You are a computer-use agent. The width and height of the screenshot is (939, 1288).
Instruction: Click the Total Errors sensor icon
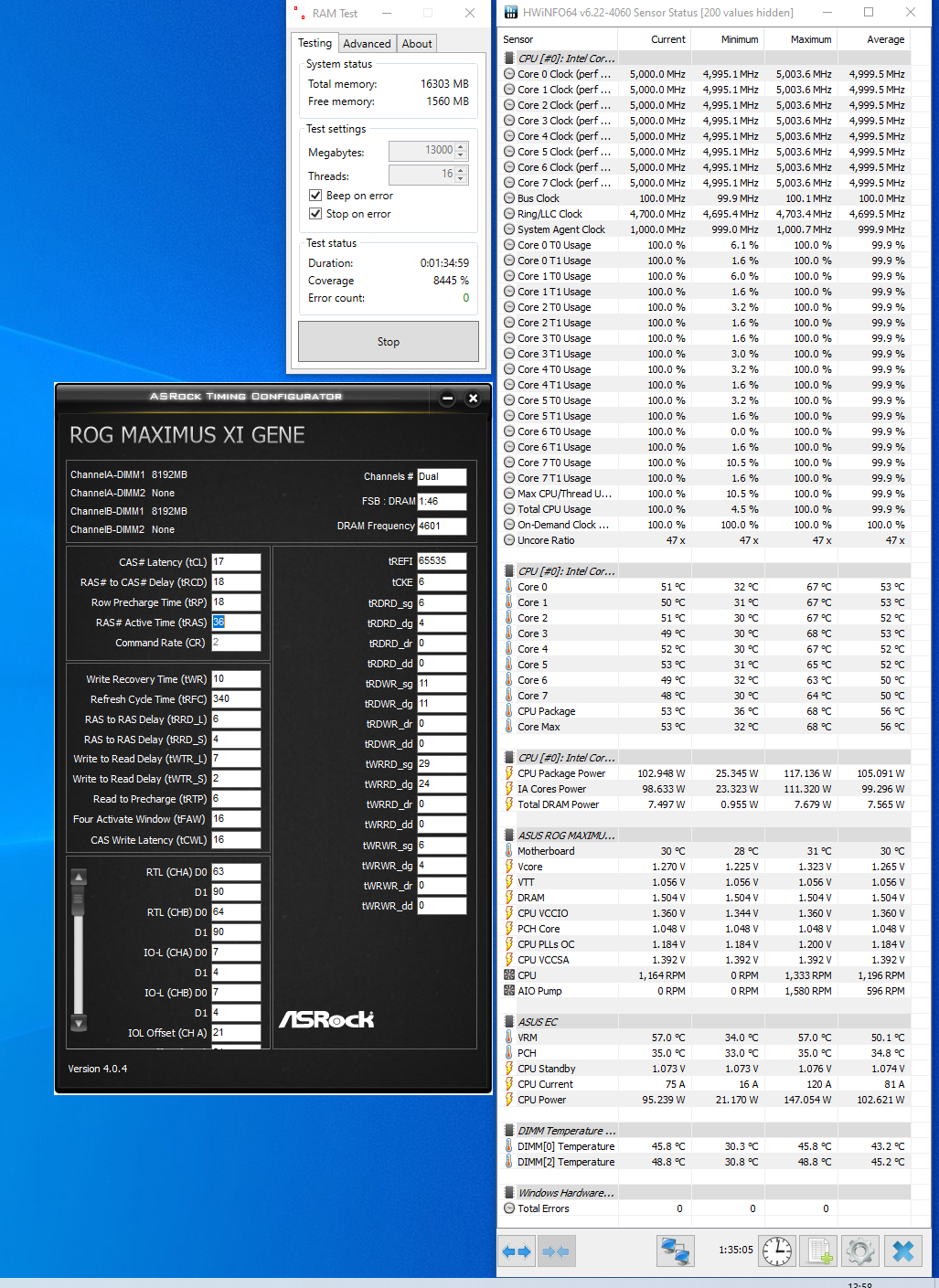[x=509, y=1208]
